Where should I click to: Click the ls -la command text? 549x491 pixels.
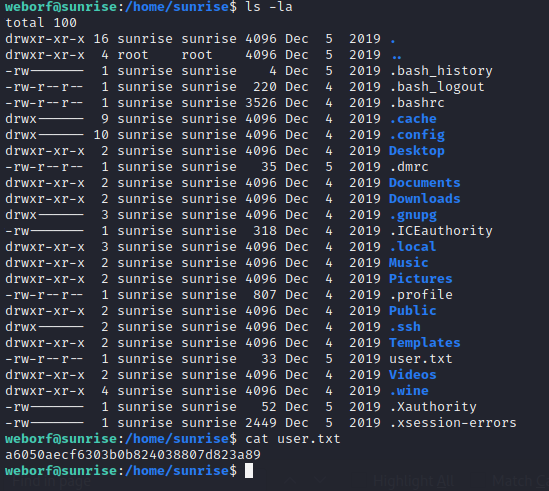click(269, 7)
